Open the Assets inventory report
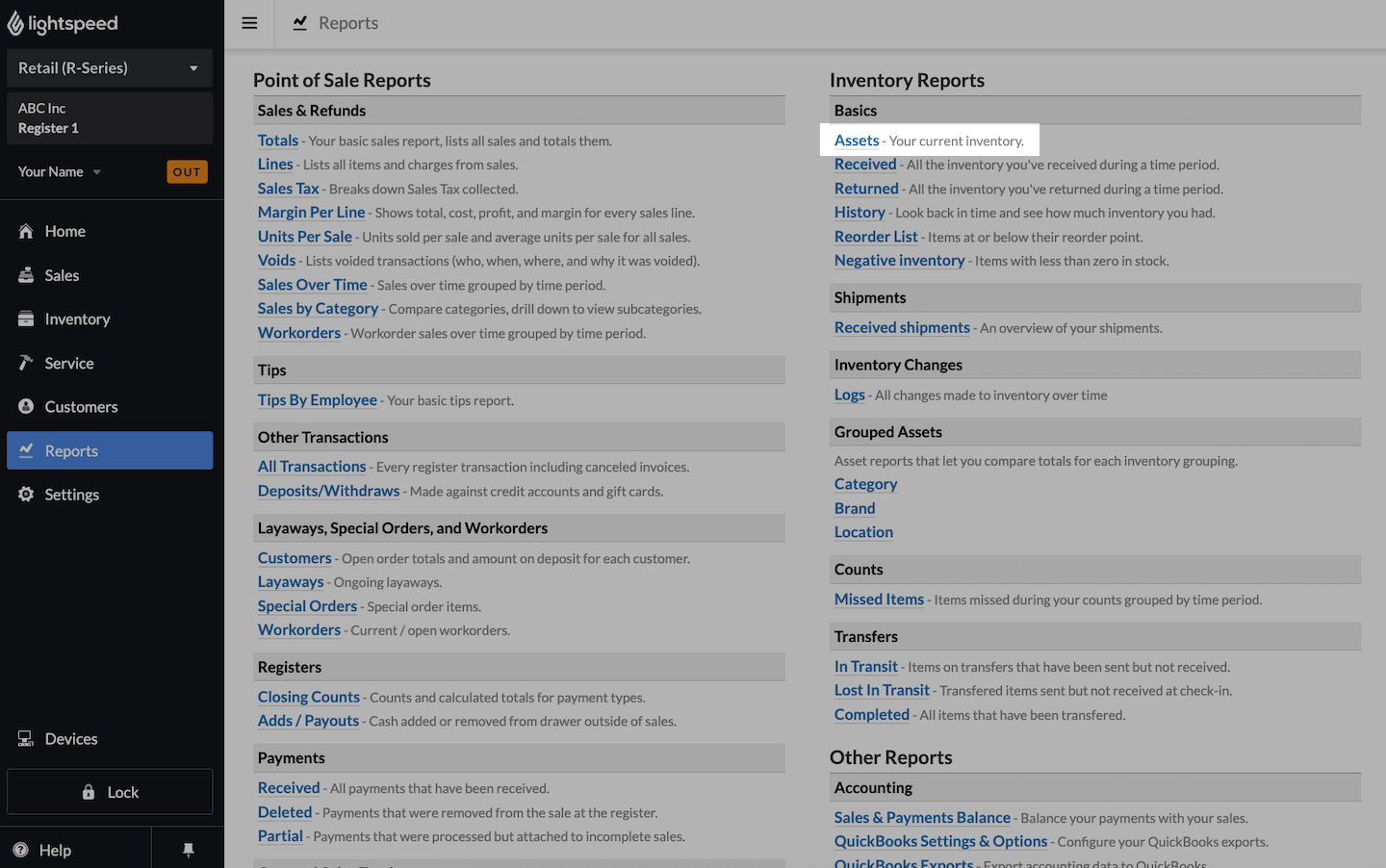 tap(857, 140)
